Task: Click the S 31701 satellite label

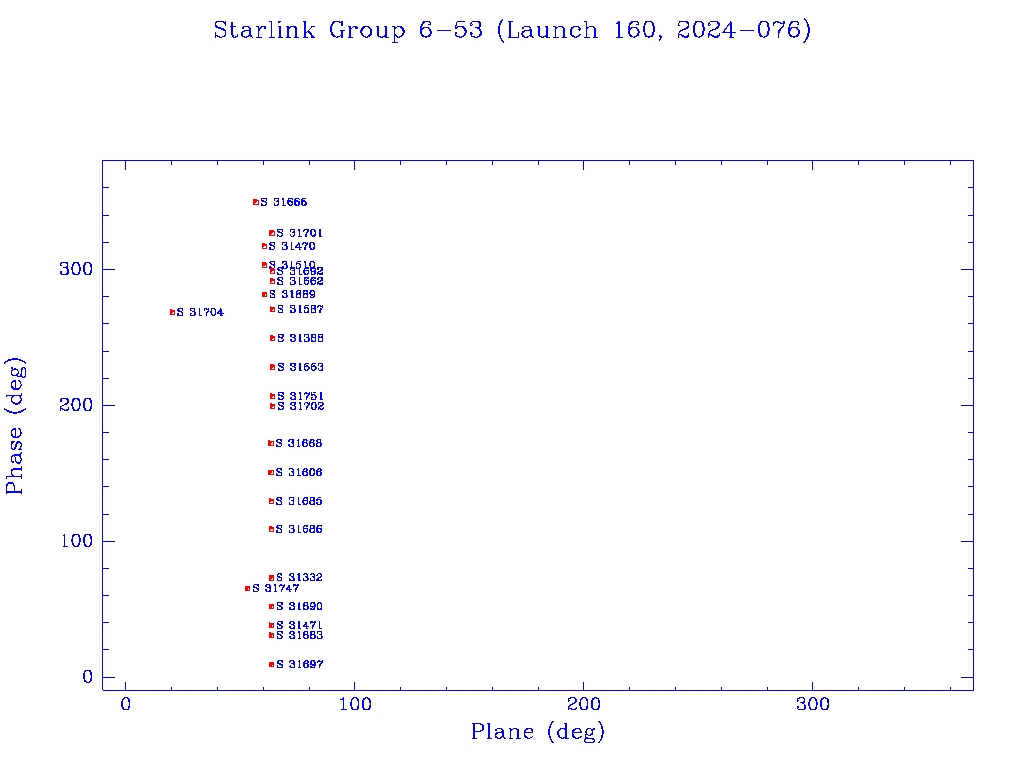Action: tap(299, 233)
